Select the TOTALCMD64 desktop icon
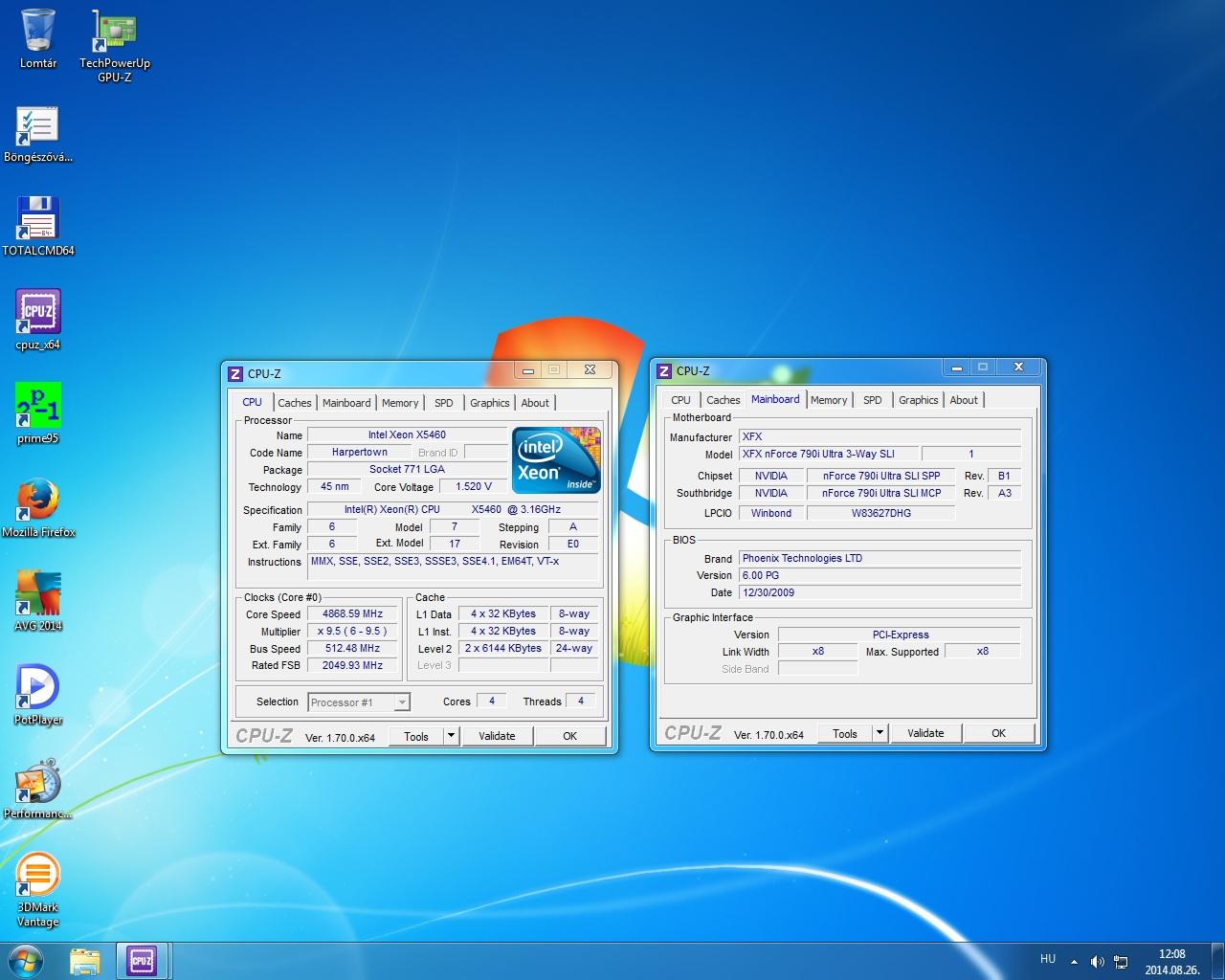The width and height of the screenshot is (1225, 980). point(38,227)
